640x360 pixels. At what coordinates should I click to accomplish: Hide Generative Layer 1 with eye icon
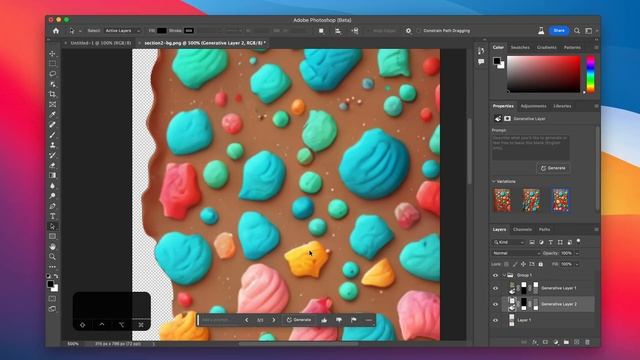click(496, 288)
